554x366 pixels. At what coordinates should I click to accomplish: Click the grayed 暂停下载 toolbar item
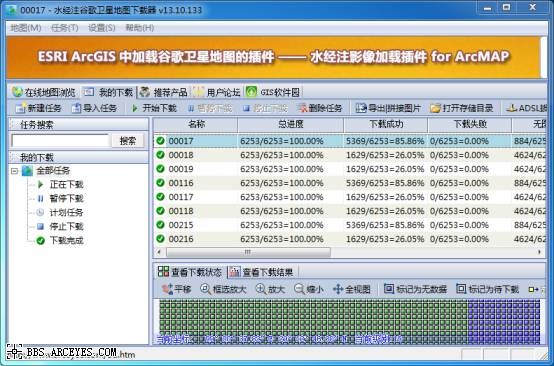[x=210, y=108]
